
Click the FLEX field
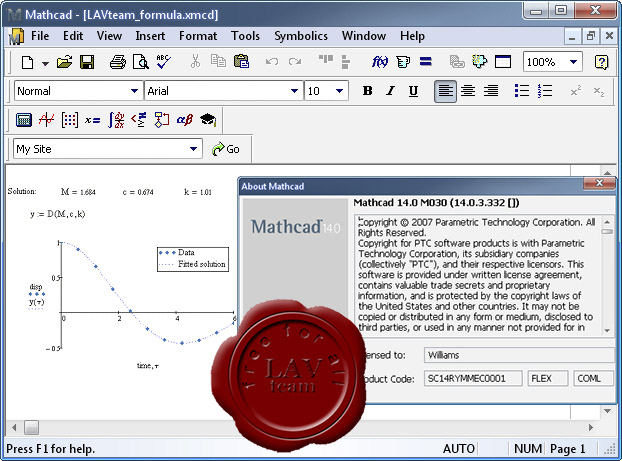pyautogui.click(x=548, y=378)
